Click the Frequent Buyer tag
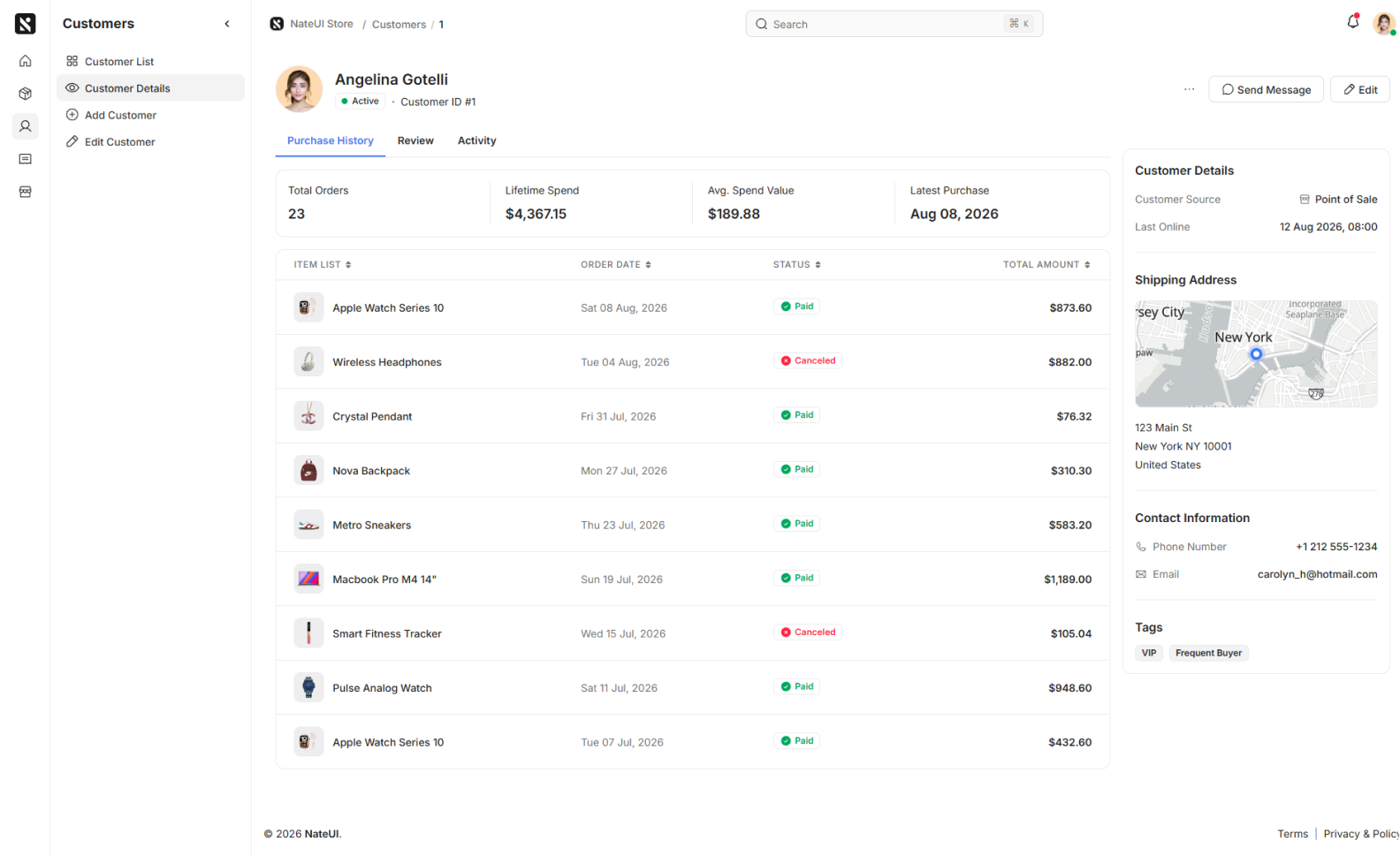This screenshot has width=1400, height=856. click(1208, 653)
